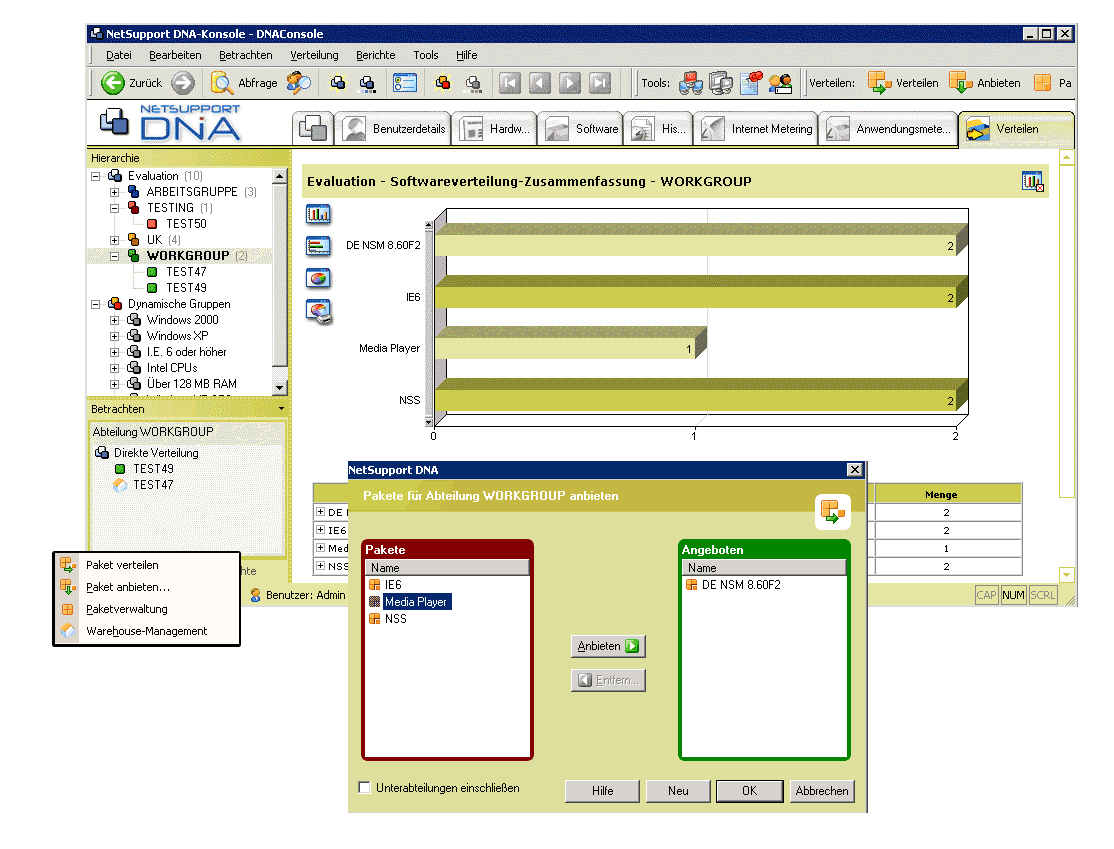
Task: Click the previous-record navigation icon
Action: (539, 83)
